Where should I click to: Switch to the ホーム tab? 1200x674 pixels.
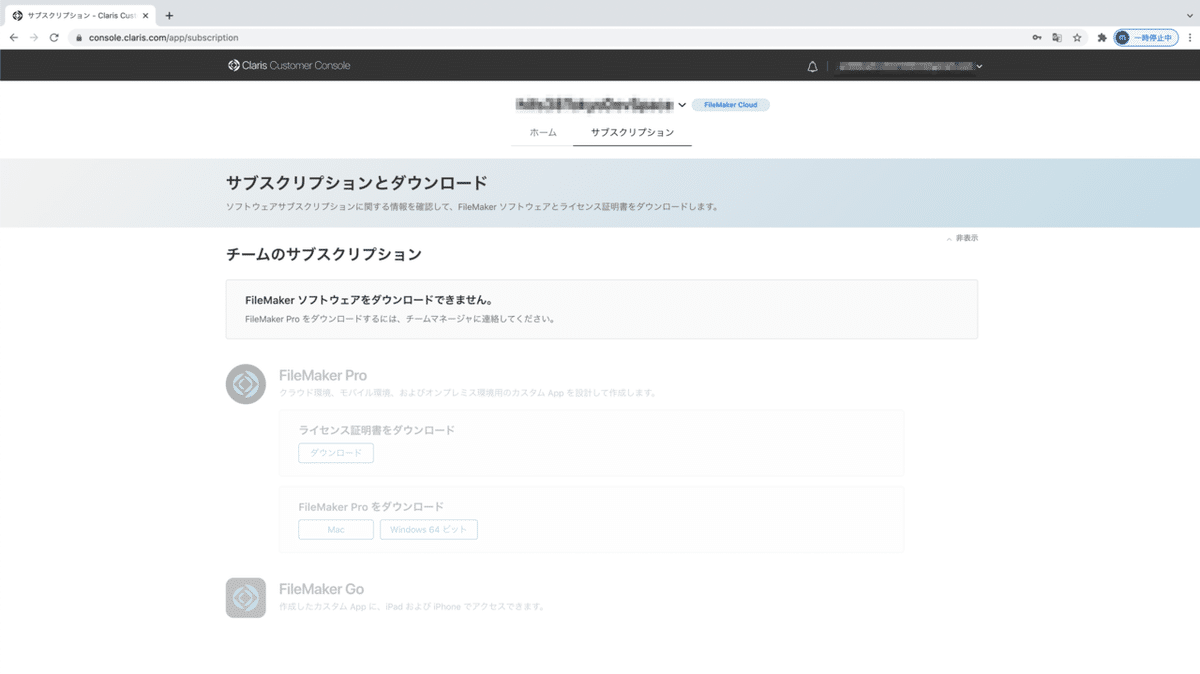(x=541, y=131)
